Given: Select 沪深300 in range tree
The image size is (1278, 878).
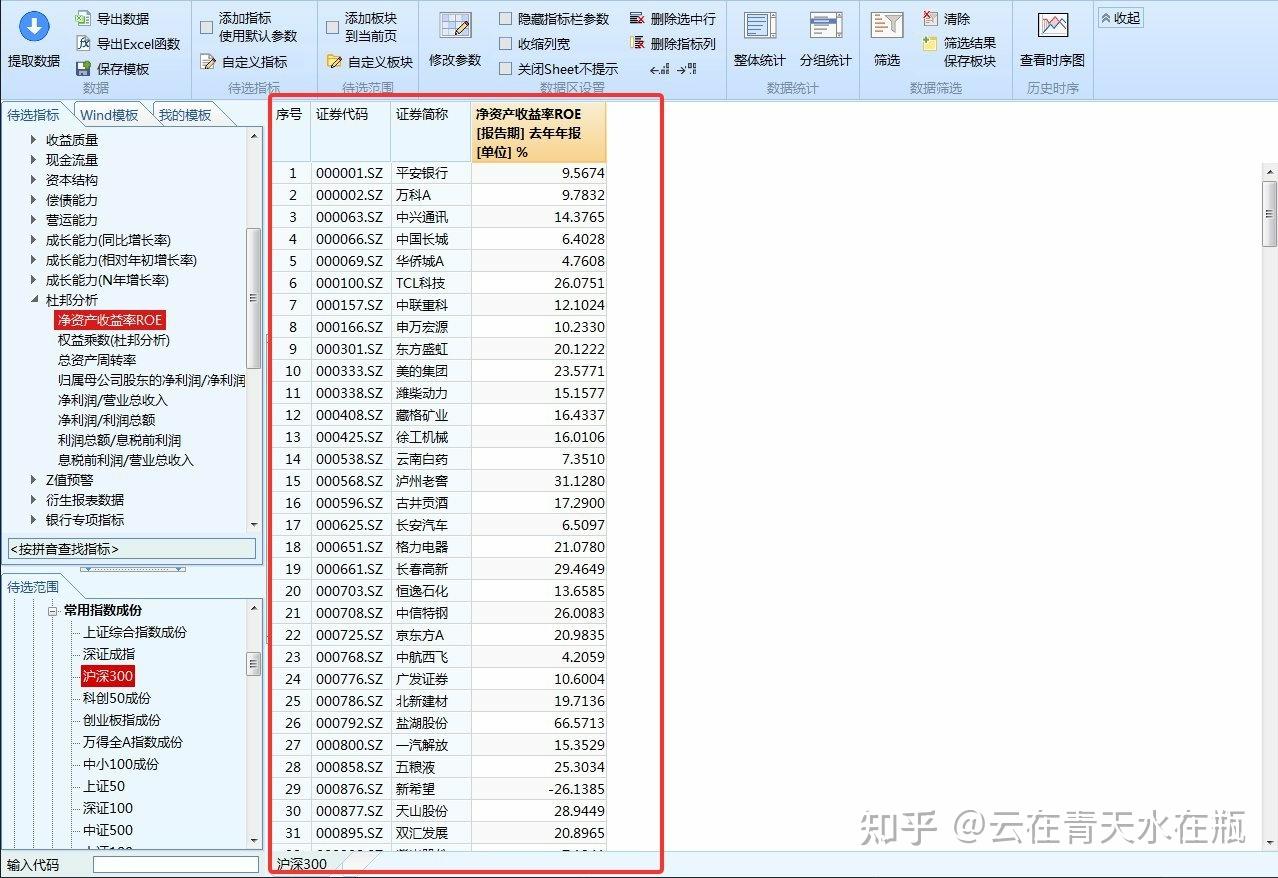Looking at the screenshot, I should coord(108,676).
